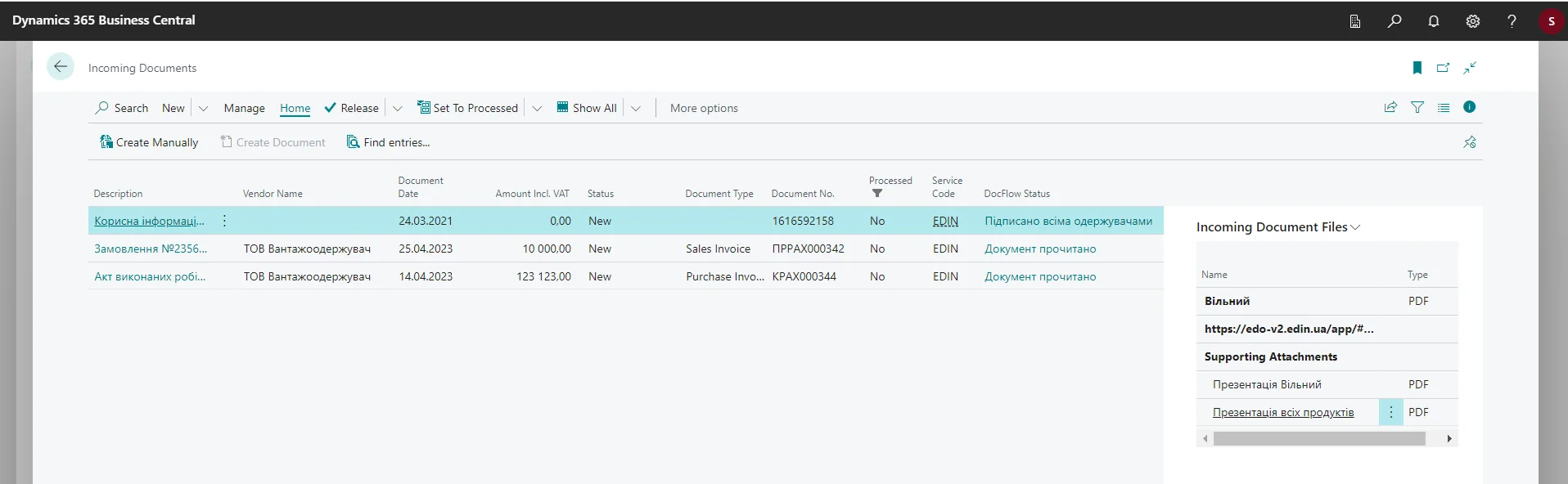Image resolution: width=1568 pixels, height=484 pixels.
Task: Open the Акт виконаних робі... description link
Action: coord(150,276)
